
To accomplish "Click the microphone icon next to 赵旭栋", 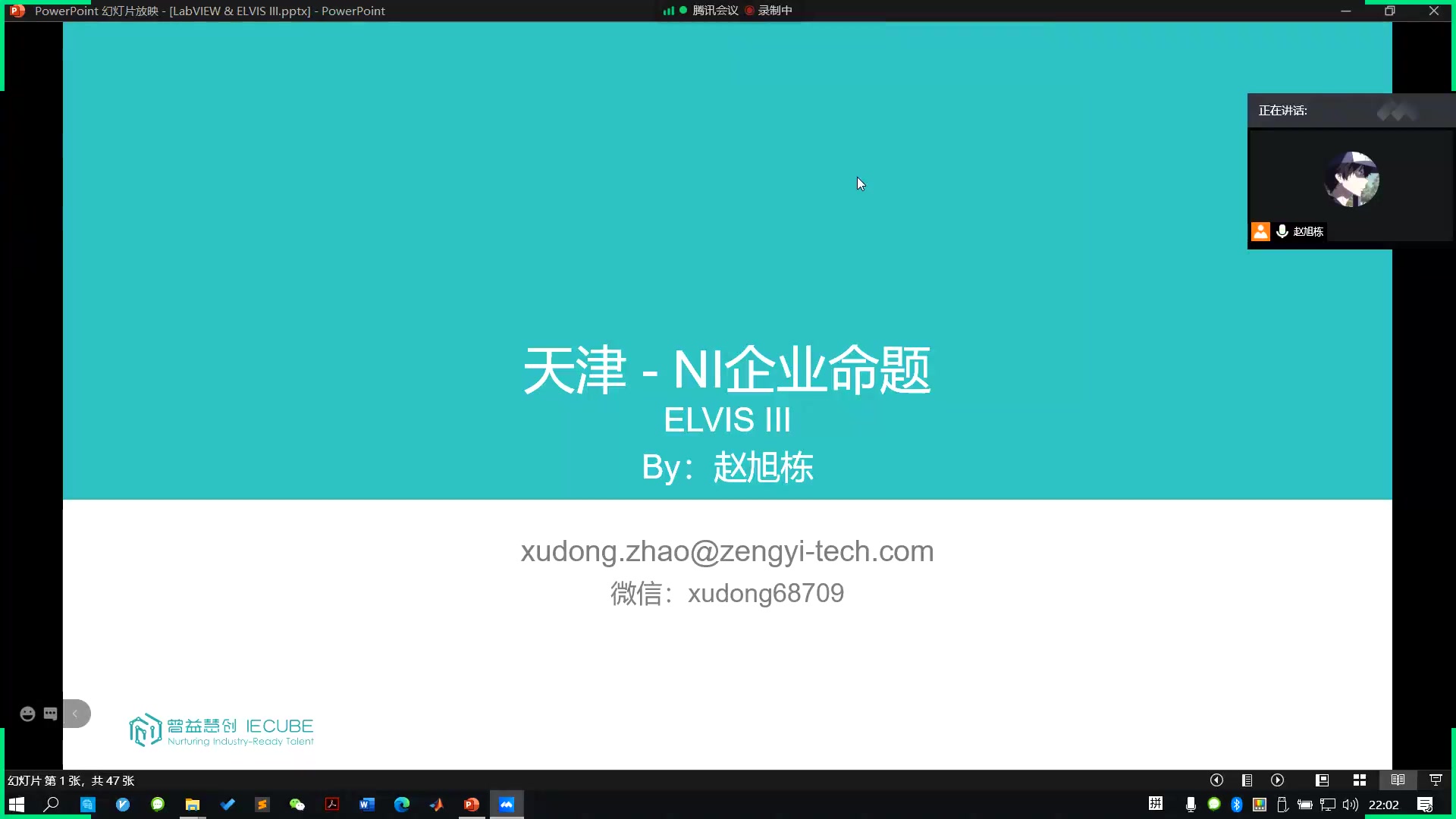I will pos(1282,231).
